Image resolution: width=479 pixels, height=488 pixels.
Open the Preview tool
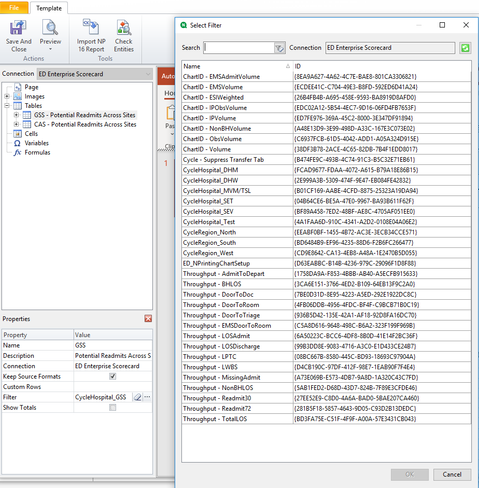click(x=50, y=28)
